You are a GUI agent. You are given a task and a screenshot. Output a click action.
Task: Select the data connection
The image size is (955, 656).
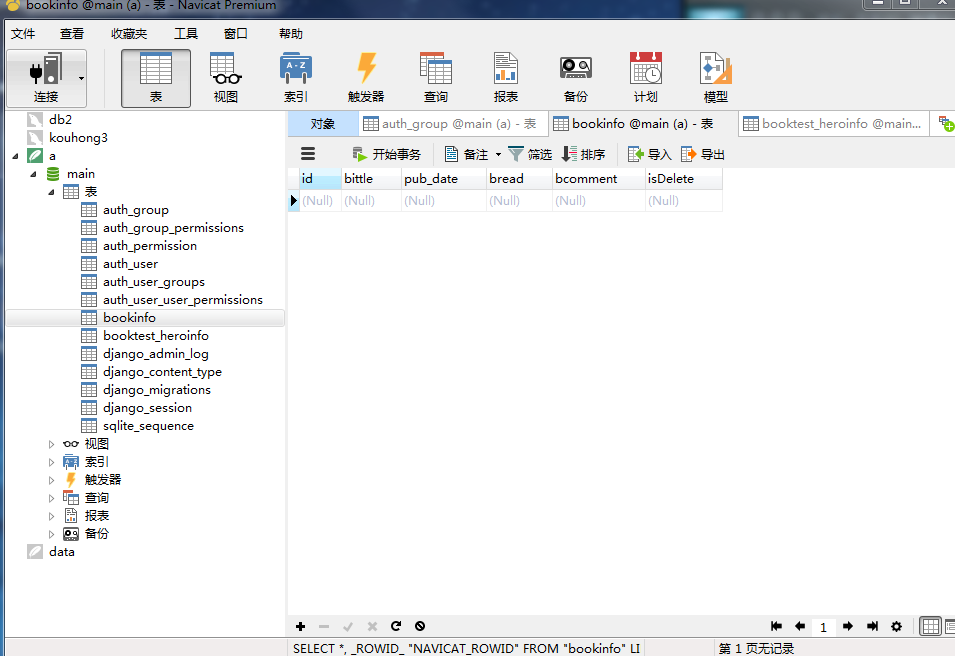pos(62,552)
